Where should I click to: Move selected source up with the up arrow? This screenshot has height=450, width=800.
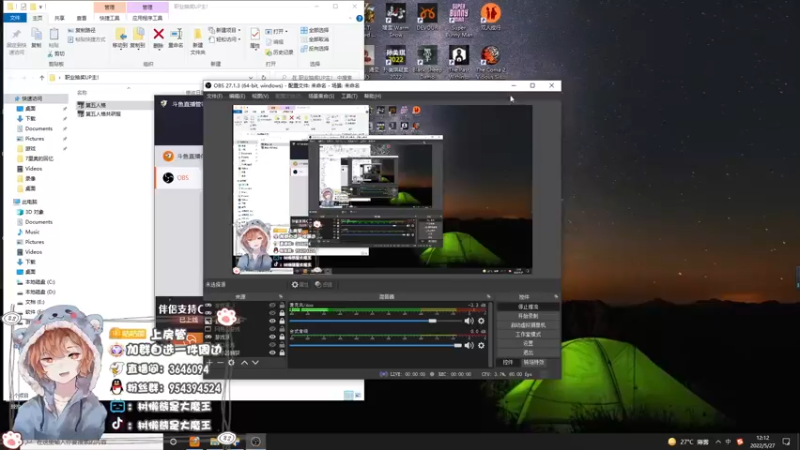click(244, 362)
